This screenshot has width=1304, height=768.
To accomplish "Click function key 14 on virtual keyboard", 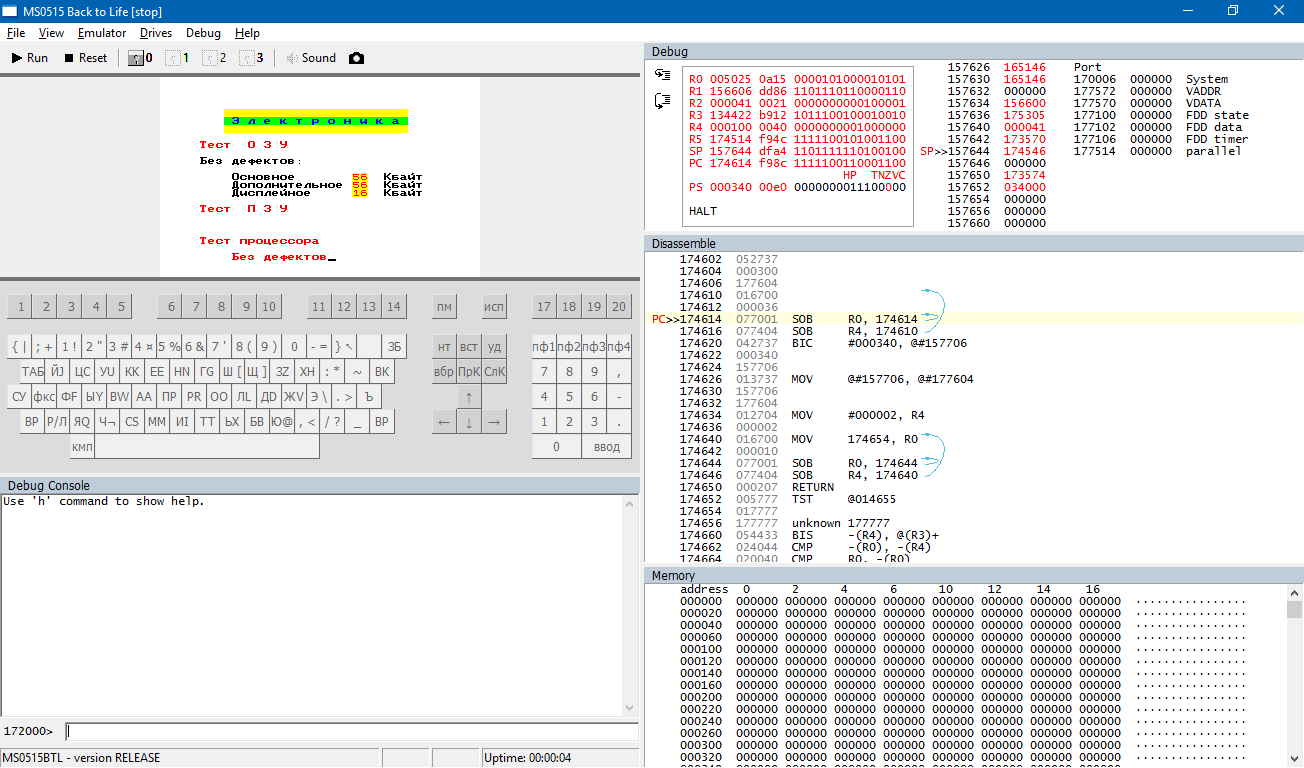I will tap(394, 306).
